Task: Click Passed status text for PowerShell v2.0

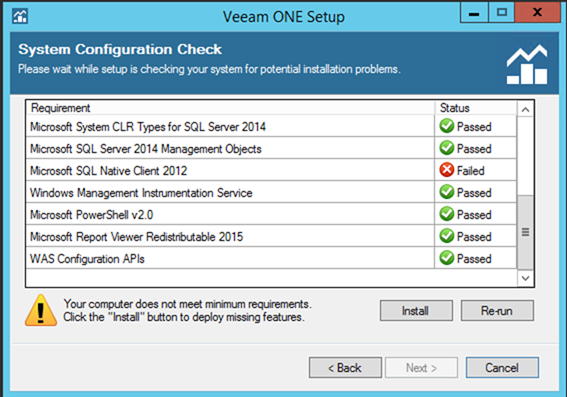Action: pyautogui.click(x=474, y=215)
